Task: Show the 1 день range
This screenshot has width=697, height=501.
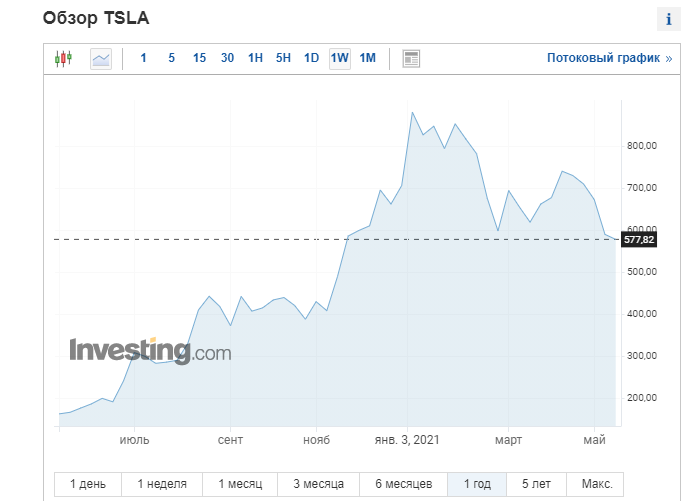Action: click(x=88, y=484)
